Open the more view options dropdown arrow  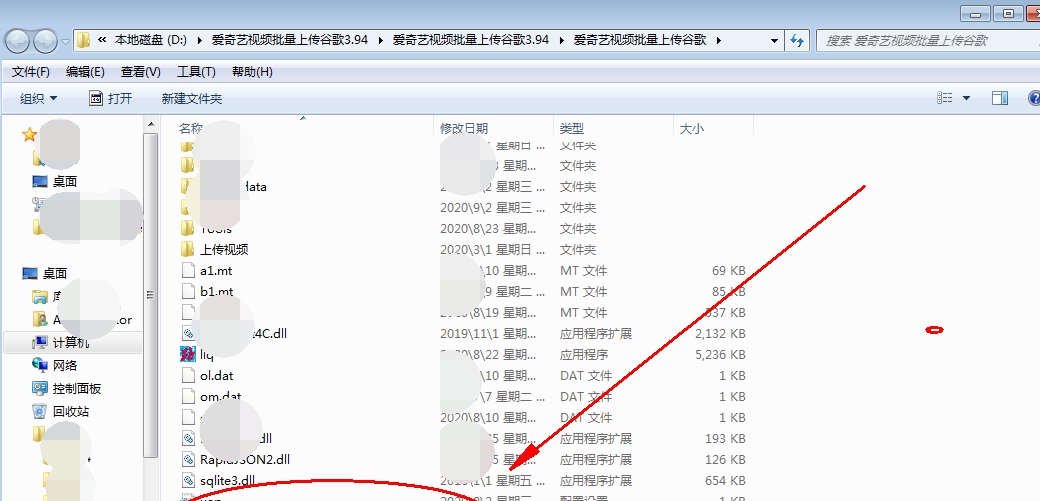pos(966,98)
